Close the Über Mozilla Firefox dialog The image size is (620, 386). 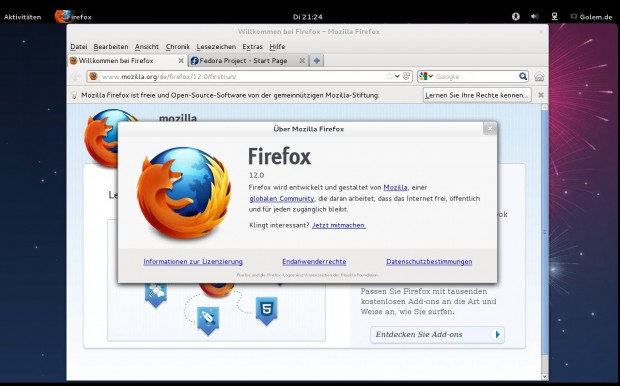click(490, 128)
